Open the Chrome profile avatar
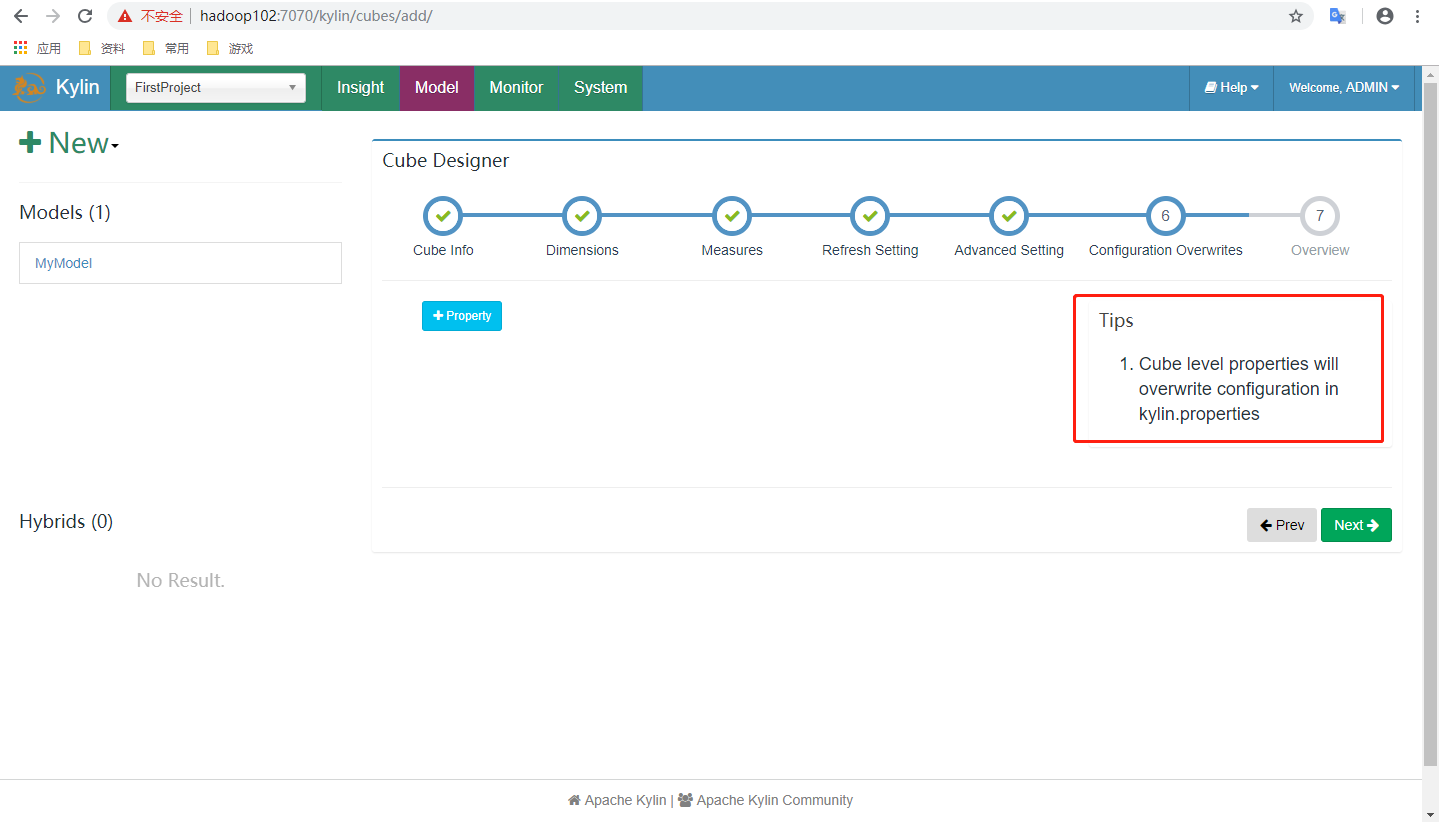Image resolution: width=1439 pixels, height=822 pixels. [1385, 16]
